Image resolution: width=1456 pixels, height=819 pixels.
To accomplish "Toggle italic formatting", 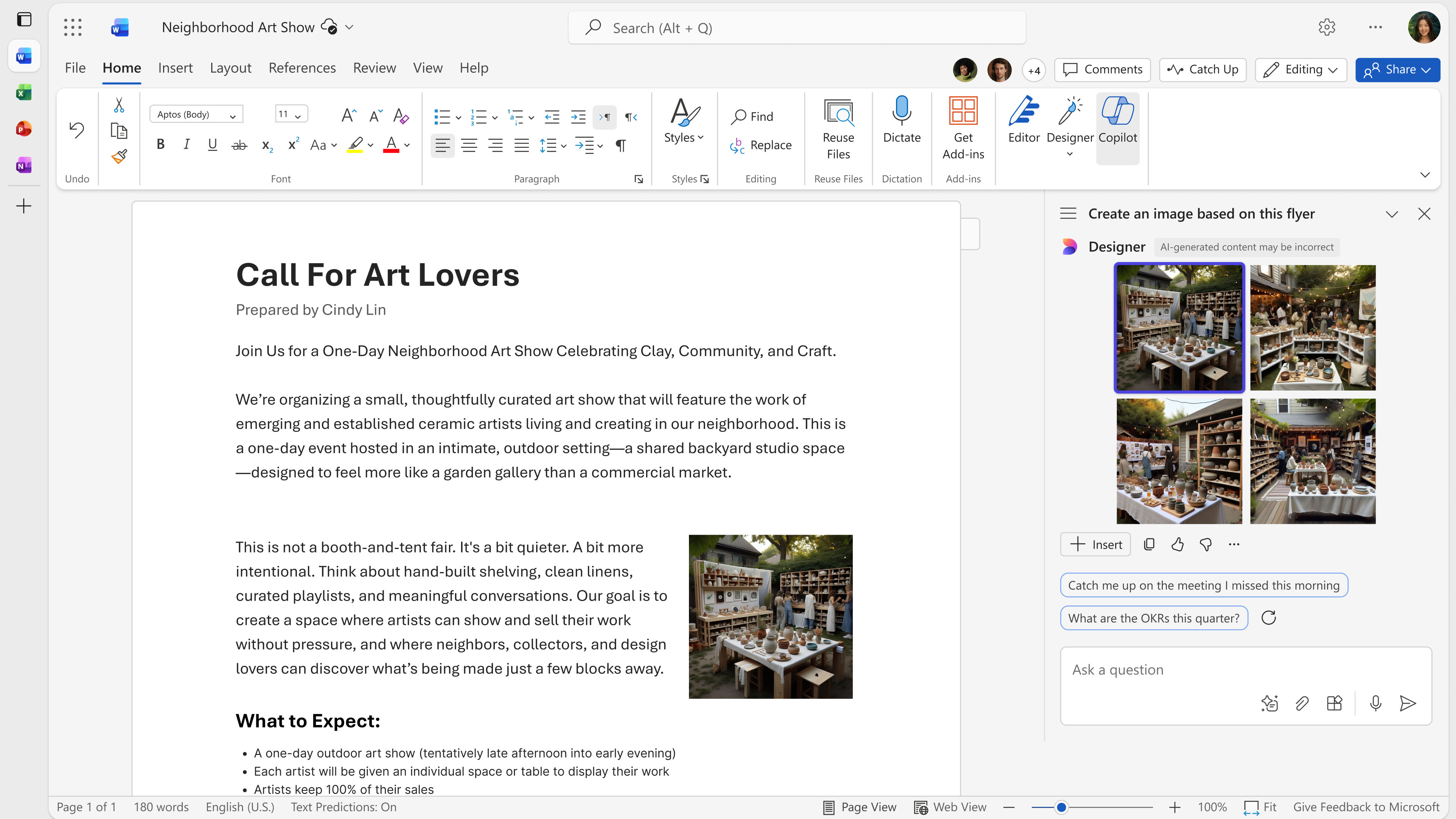I will point(186,145).
